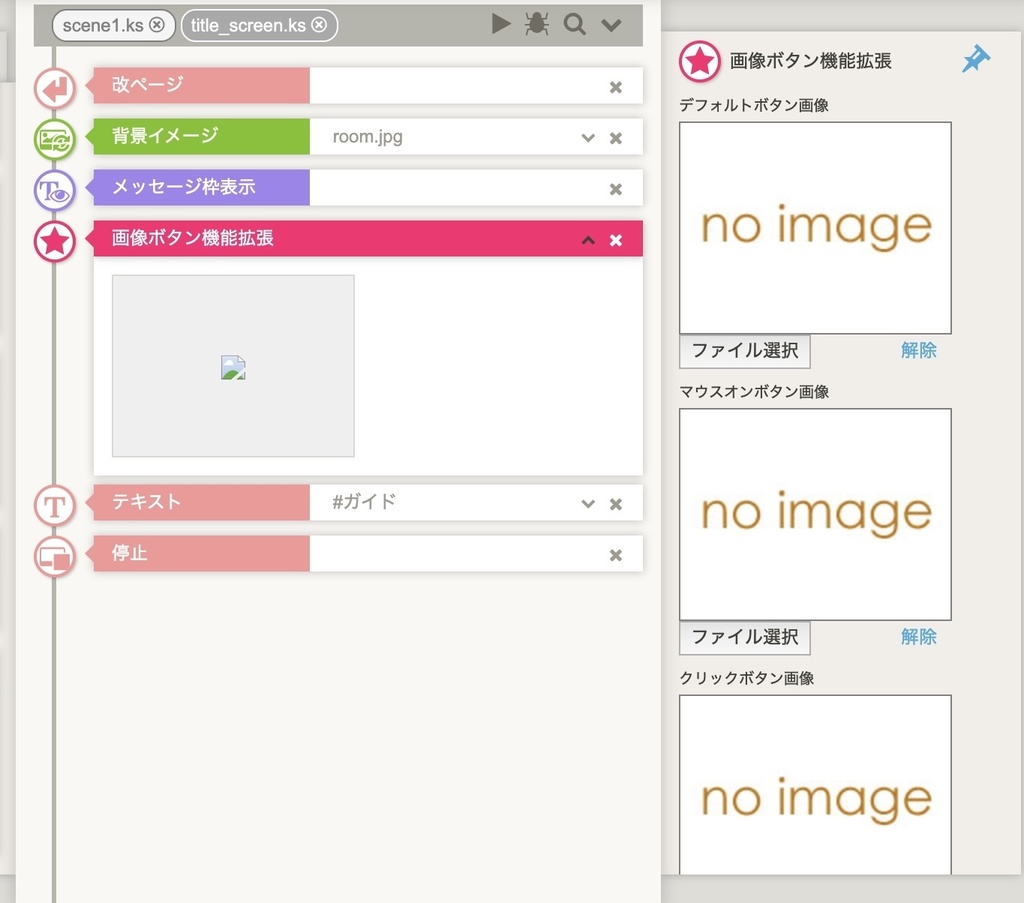Screen dimensions: 1024x903
Task: Open the toolbar chevron dropdown menu
Action: (611, 24)
